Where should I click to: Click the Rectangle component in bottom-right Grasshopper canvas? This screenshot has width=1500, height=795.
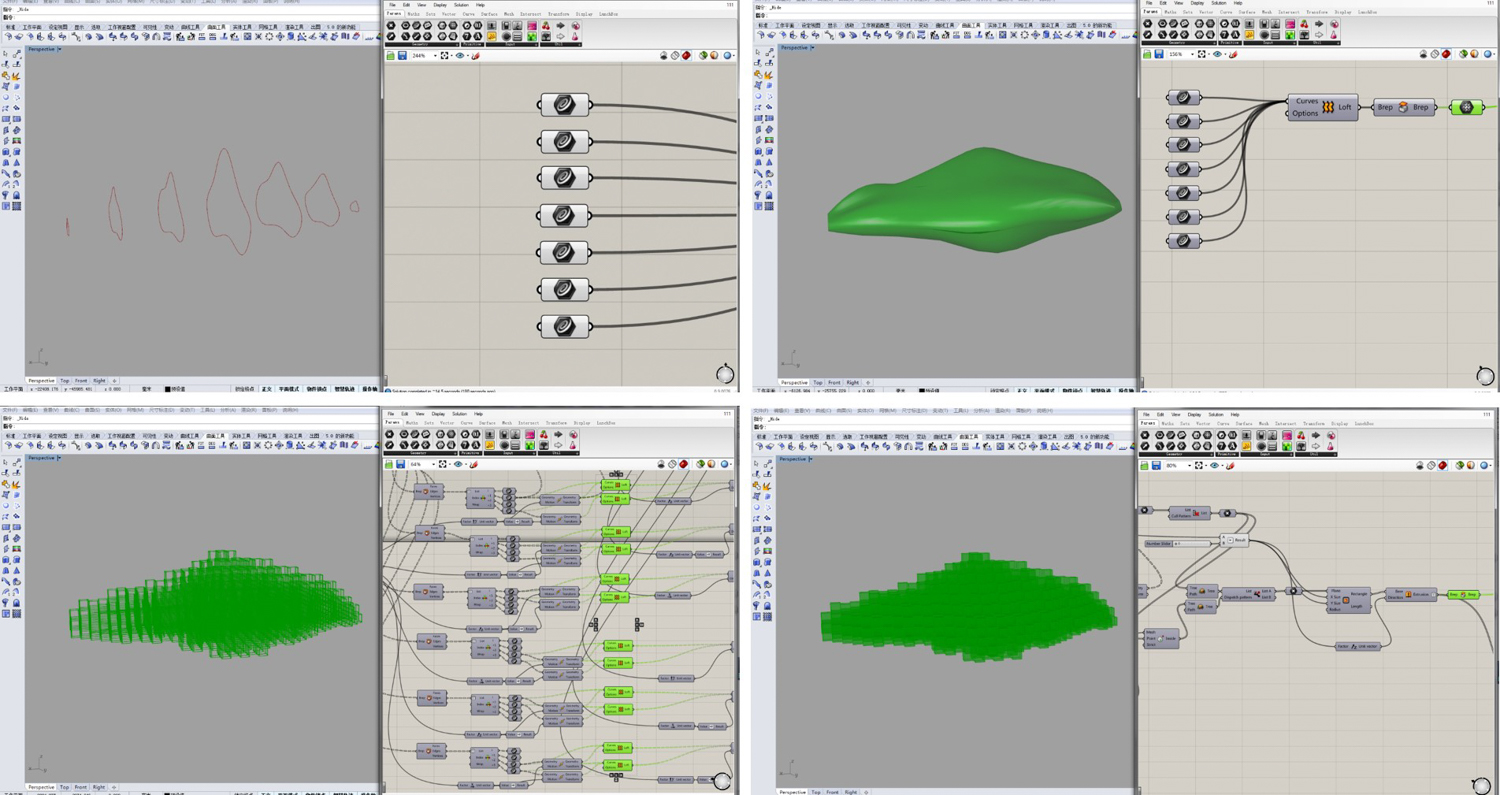tap(1349, 600)
